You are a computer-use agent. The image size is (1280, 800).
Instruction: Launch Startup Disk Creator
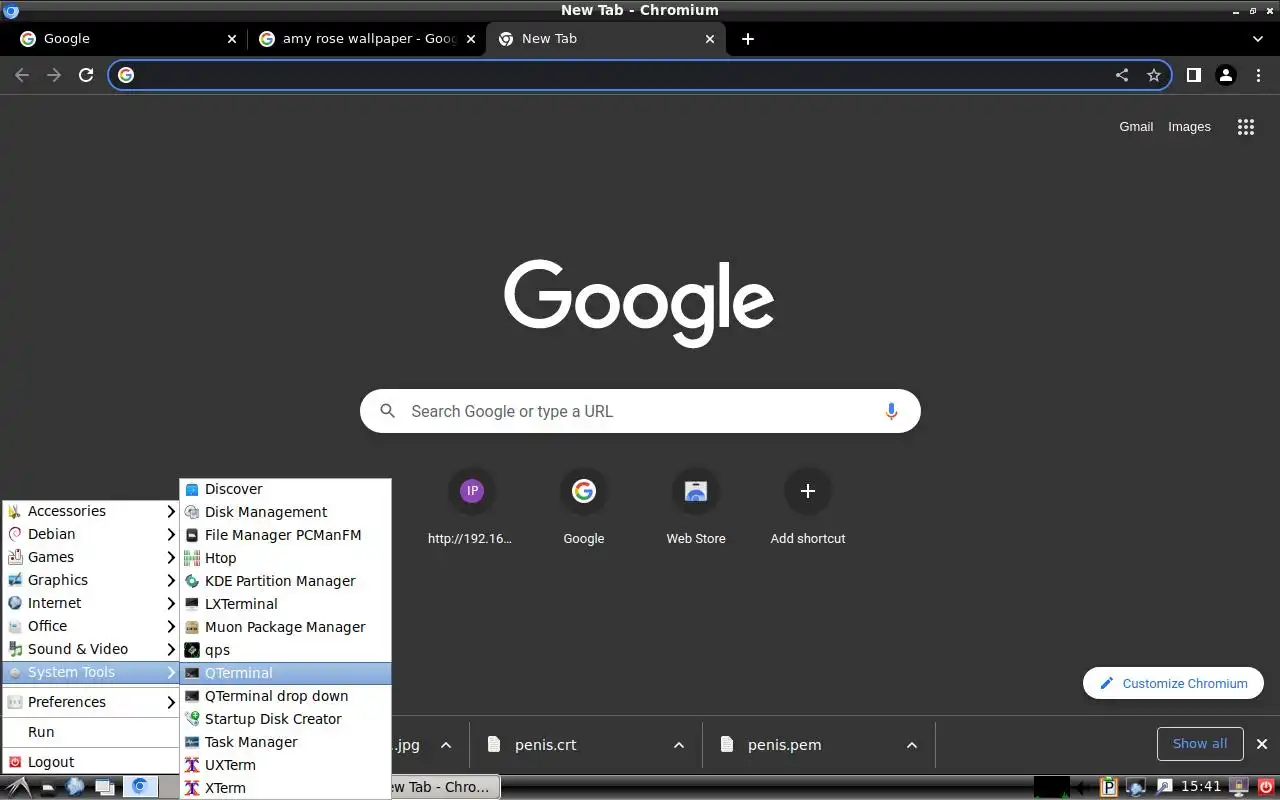(285, 719)
